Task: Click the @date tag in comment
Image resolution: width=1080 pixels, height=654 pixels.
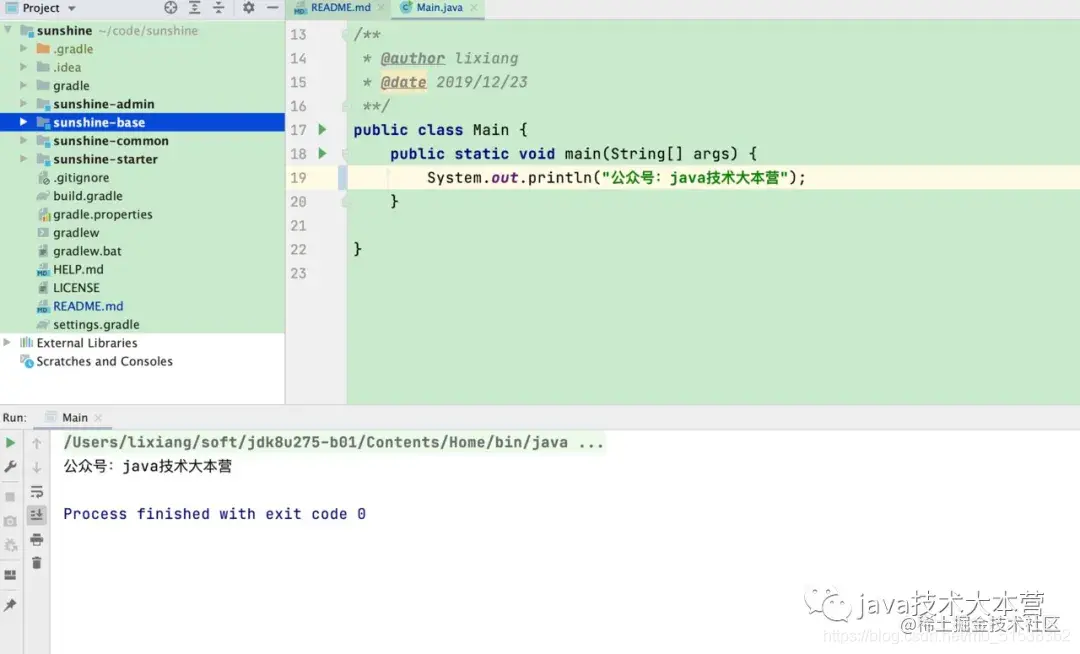Action: point(404,82)
